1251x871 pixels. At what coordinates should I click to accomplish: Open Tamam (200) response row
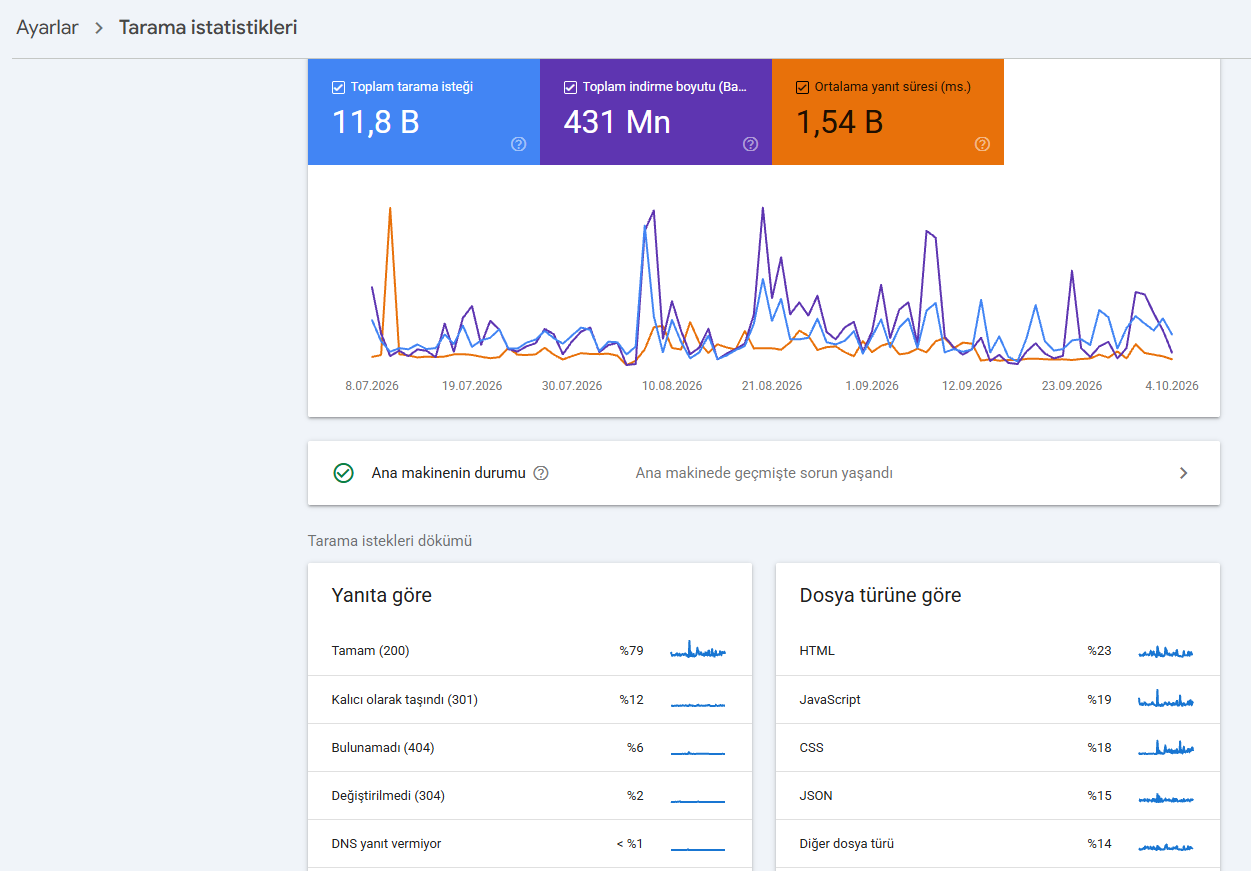click(x=530, y=651)
